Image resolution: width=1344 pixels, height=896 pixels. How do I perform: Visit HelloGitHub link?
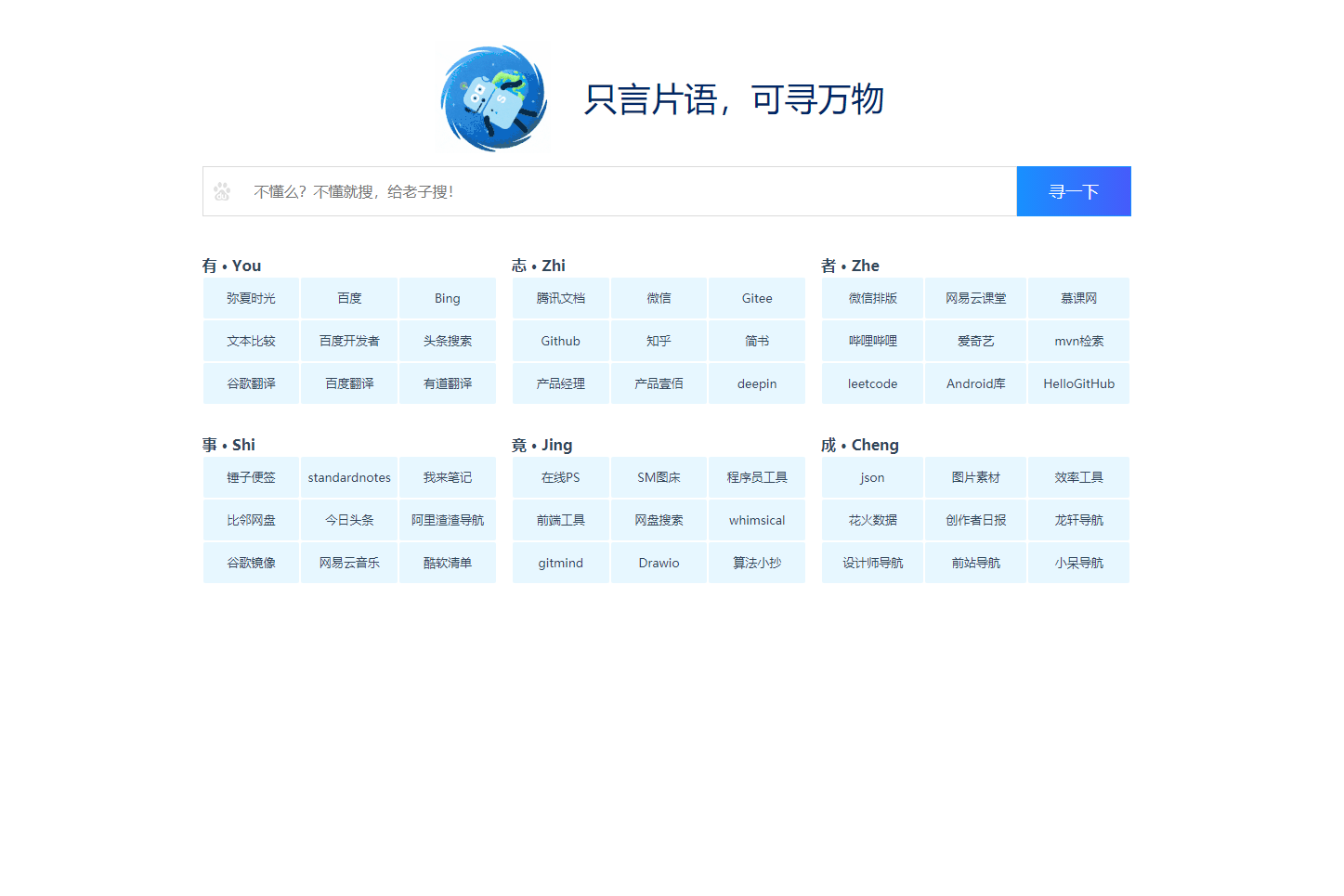(1078, 383)
